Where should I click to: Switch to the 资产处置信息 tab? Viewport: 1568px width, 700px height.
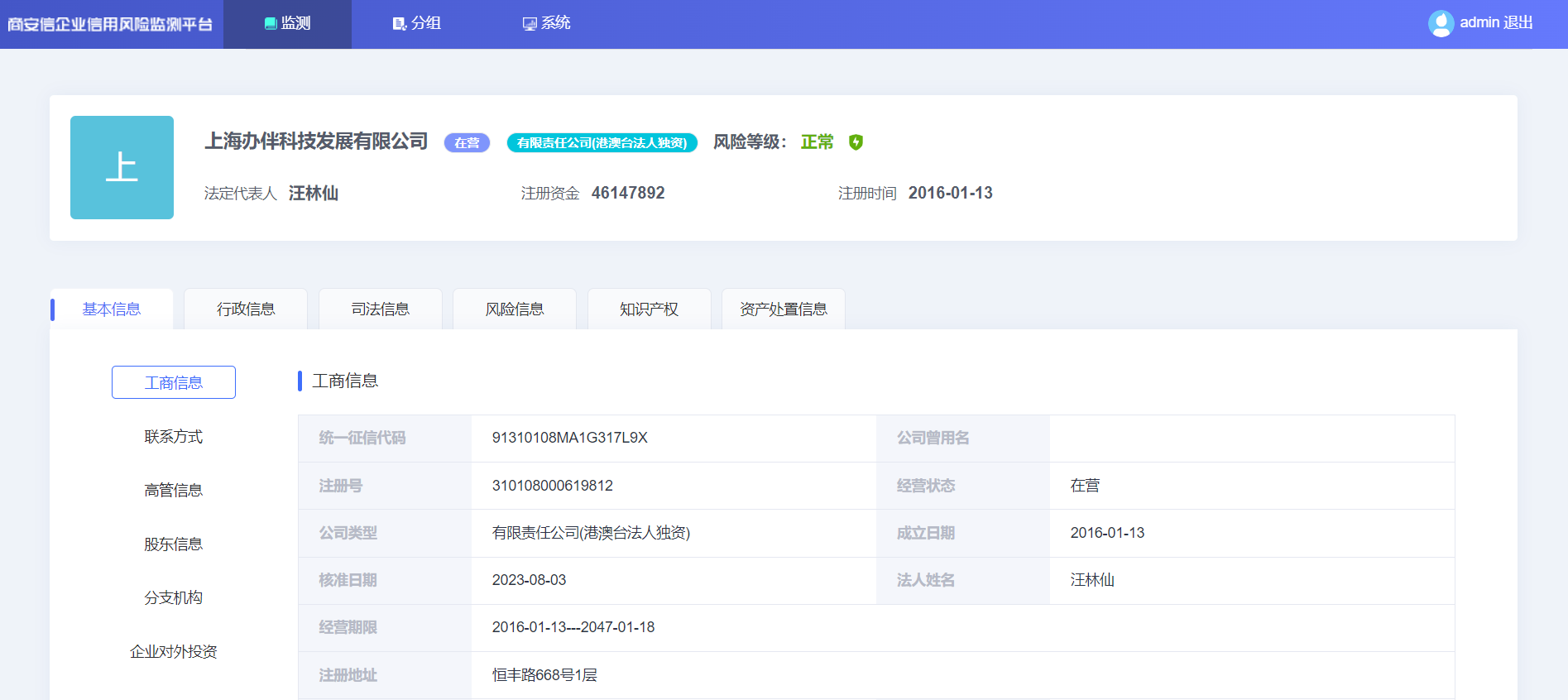click(784, 309)
